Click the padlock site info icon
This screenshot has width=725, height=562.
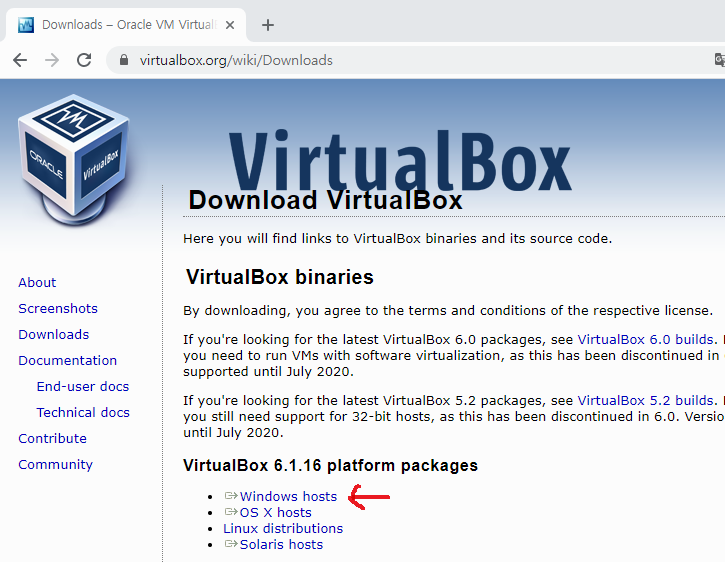click(x=123, y=60)
